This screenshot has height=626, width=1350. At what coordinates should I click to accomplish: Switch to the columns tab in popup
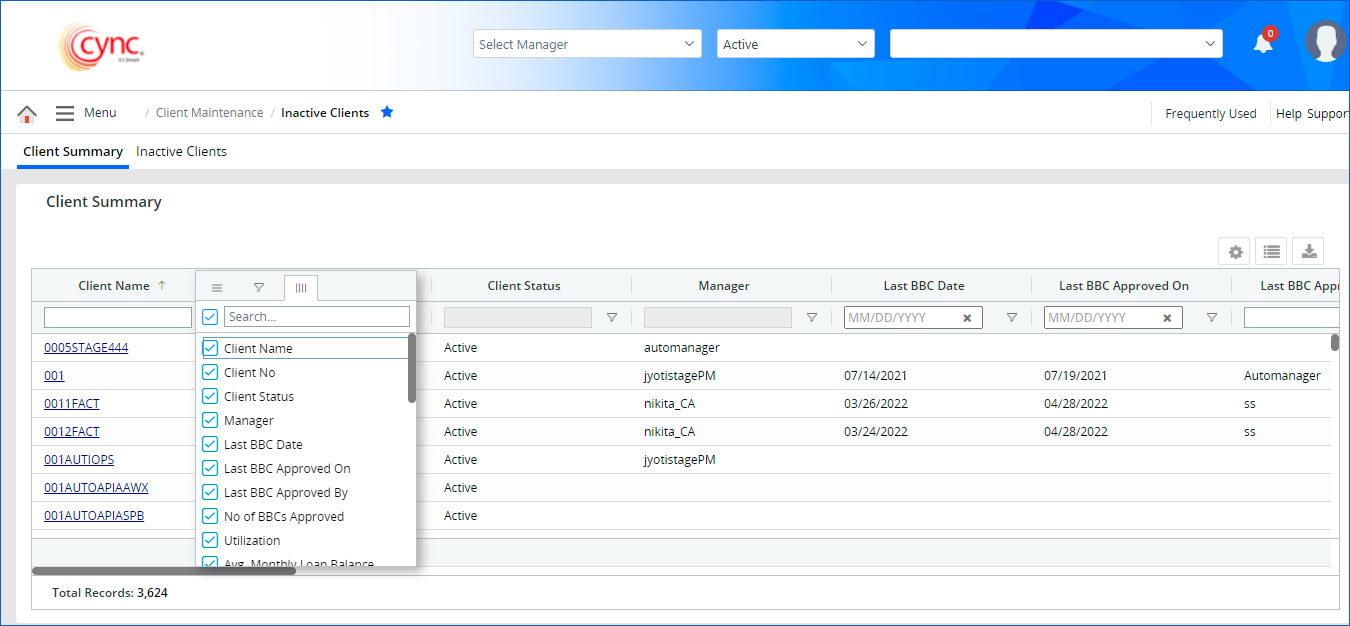pyautogui.click(x=301, y=288)
